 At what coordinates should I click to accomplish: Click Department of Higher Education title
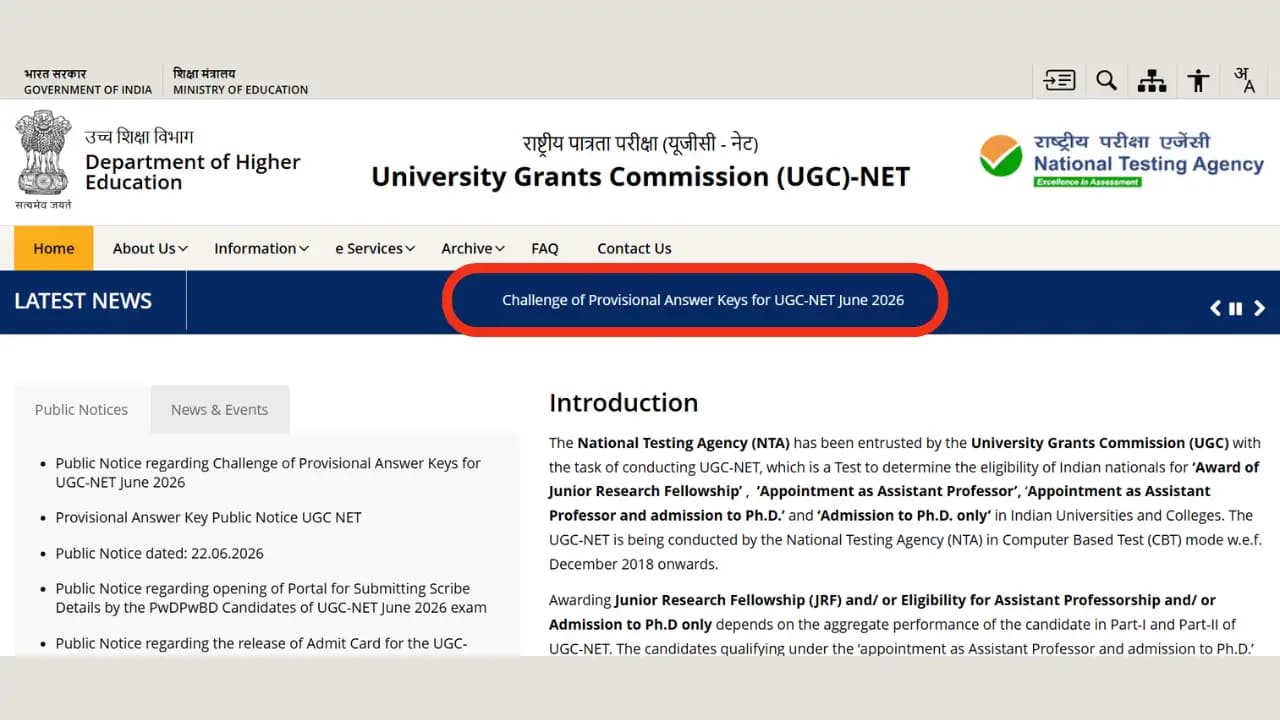point(192,171)
